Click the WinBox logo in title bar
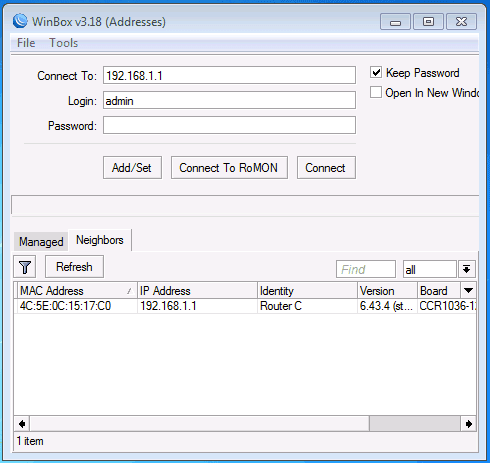Image resolution: width=490 pixels, height=463 pixels. click(20, 21)
